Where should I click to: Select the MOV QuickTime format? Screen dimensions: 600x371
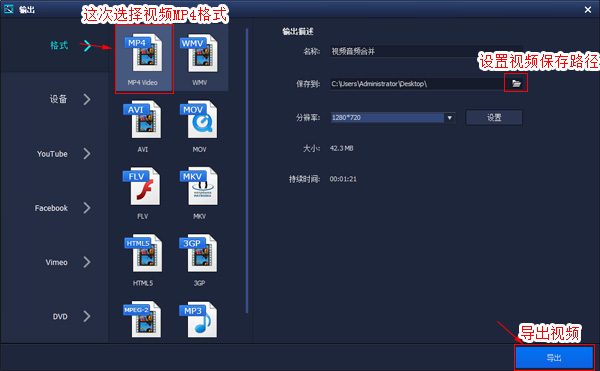tap(200, 126)
